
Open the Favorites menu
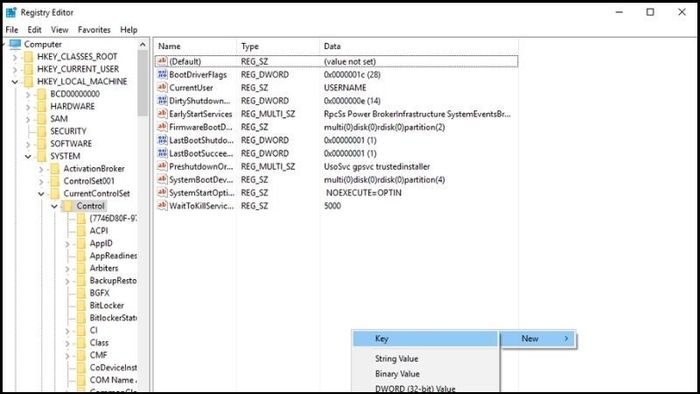point(94,29)
